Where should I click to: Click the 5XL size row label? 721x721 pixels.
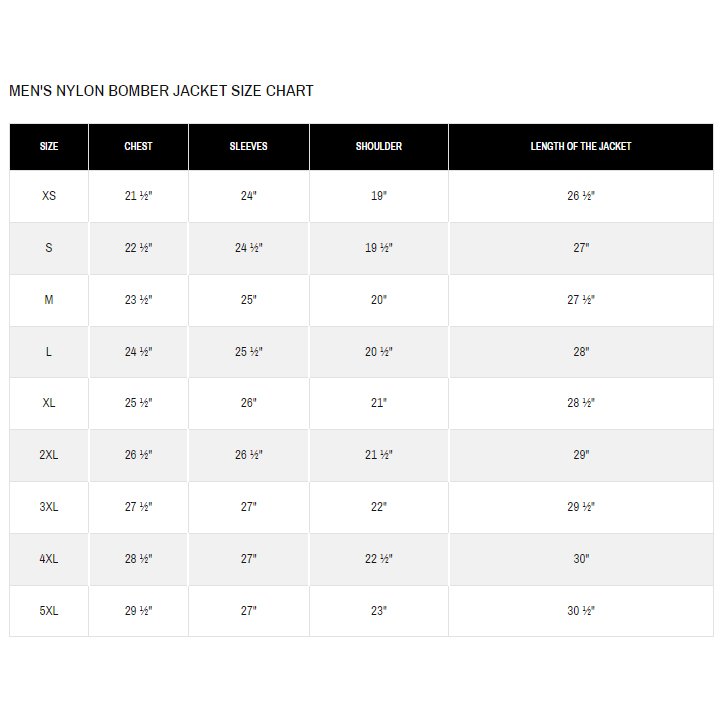(x=49, y=611)
